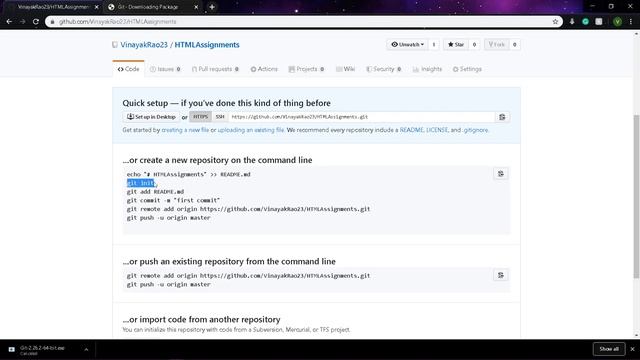Switch clone URL to SSH
The image size is (640, 360).
[220, 117]
